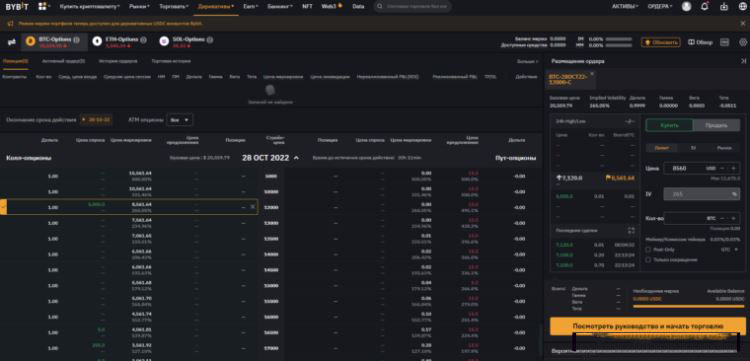Enable the Post-Only checkbox
The width and height of the screenshot is (750, 361).
coord(648,250)
